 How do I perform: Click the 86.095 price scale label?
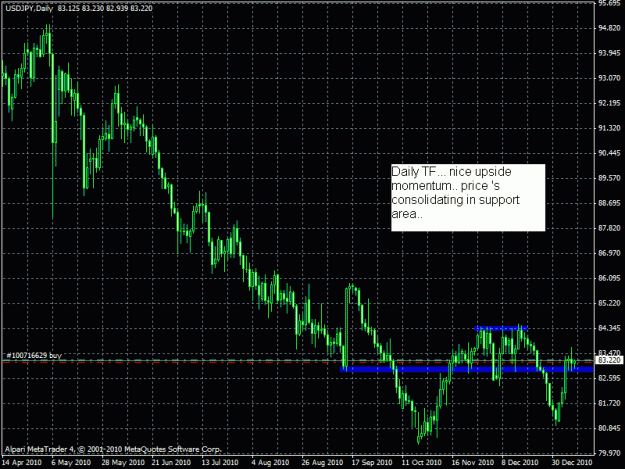(609, 278)
